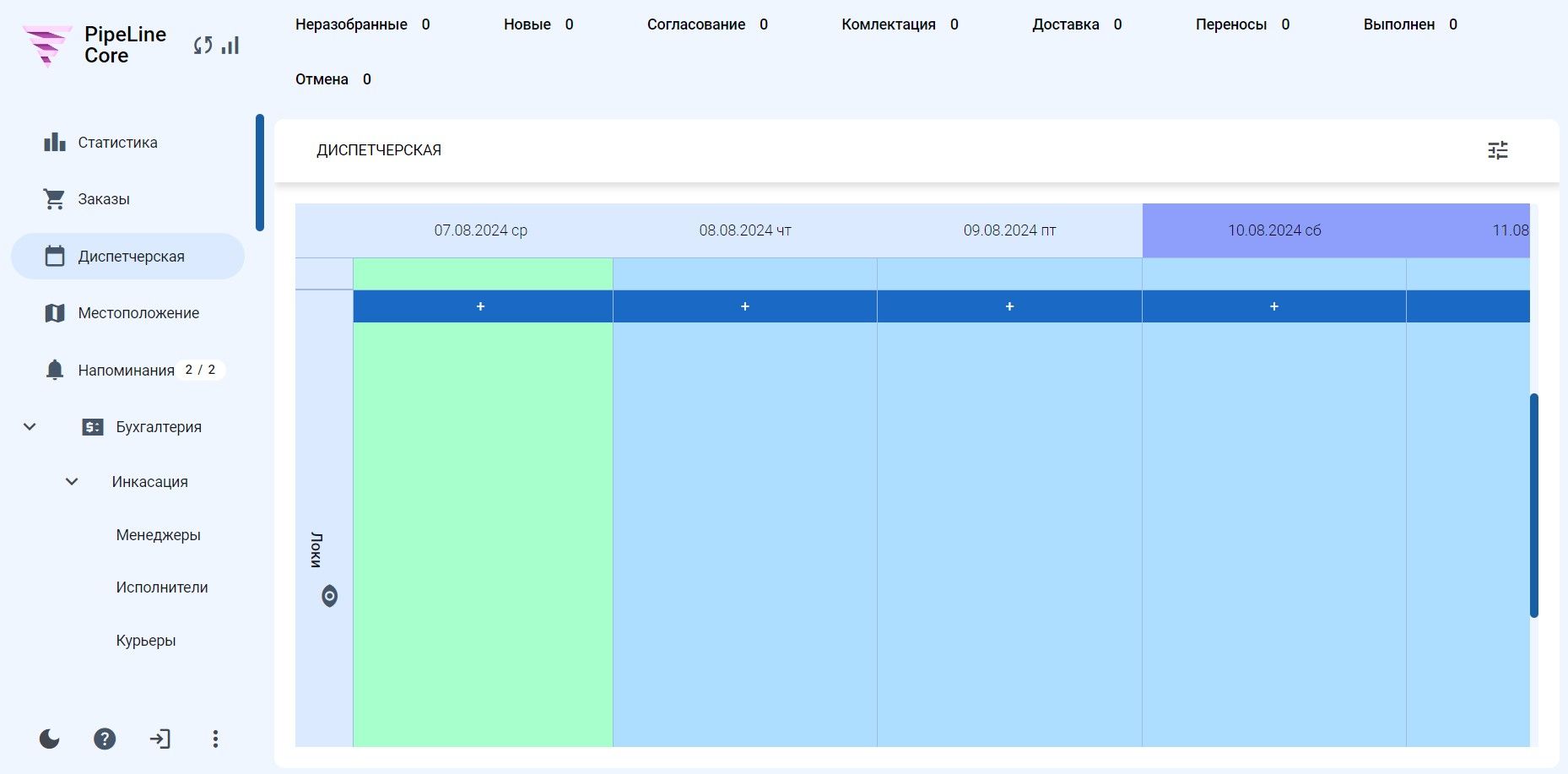The height and width of the screenshot is (774, 1568).
Task: Collapse the Инкасация submenu chevron
Action: click(x=72, y=482)
